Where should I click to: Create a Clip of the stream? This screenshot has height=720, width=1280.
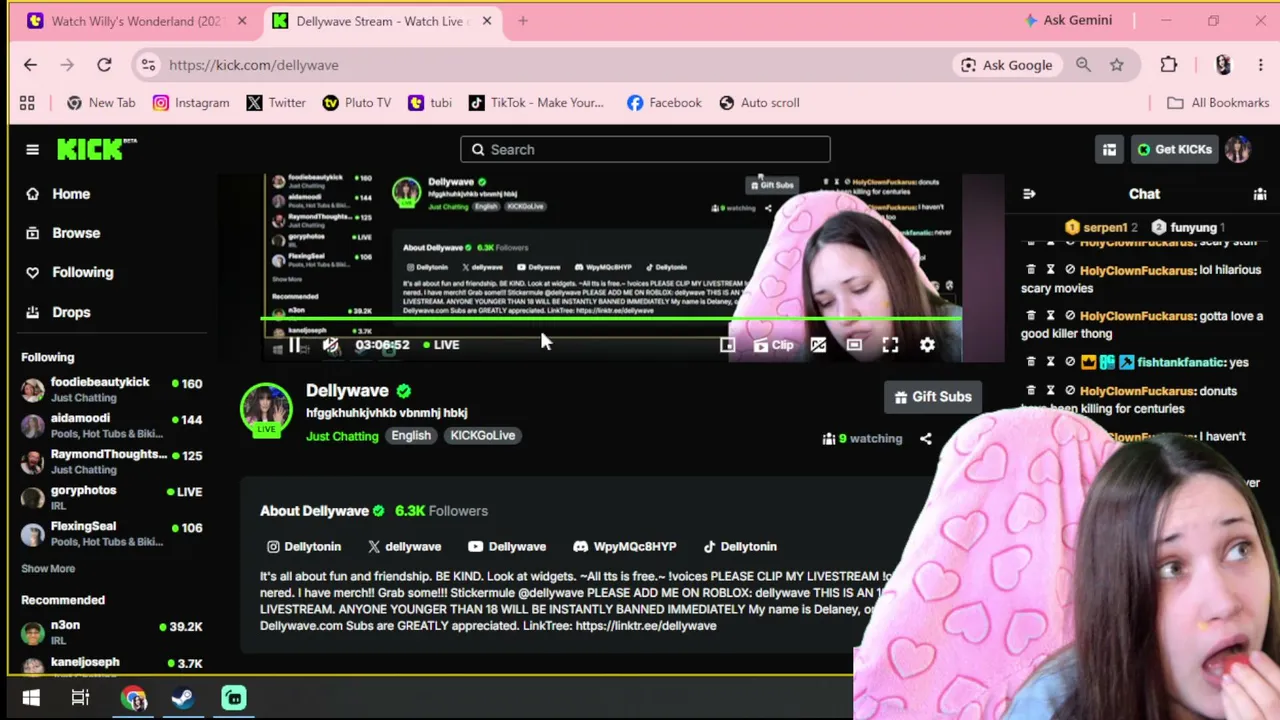(773, 345)
